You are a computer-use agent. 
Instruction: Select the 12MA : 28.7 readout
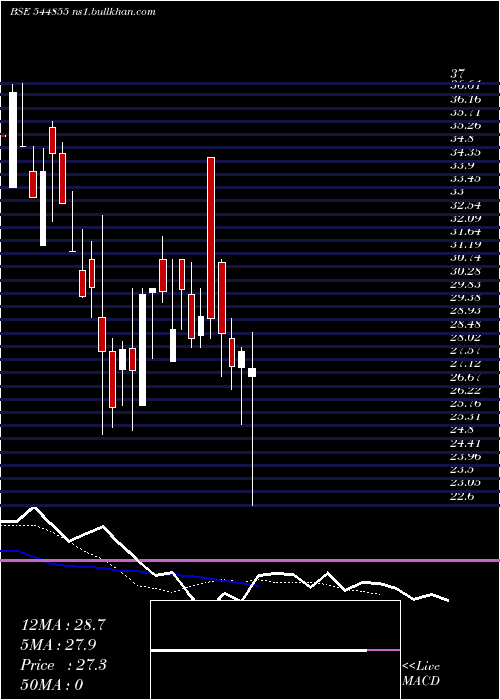[x=63, y=625]
